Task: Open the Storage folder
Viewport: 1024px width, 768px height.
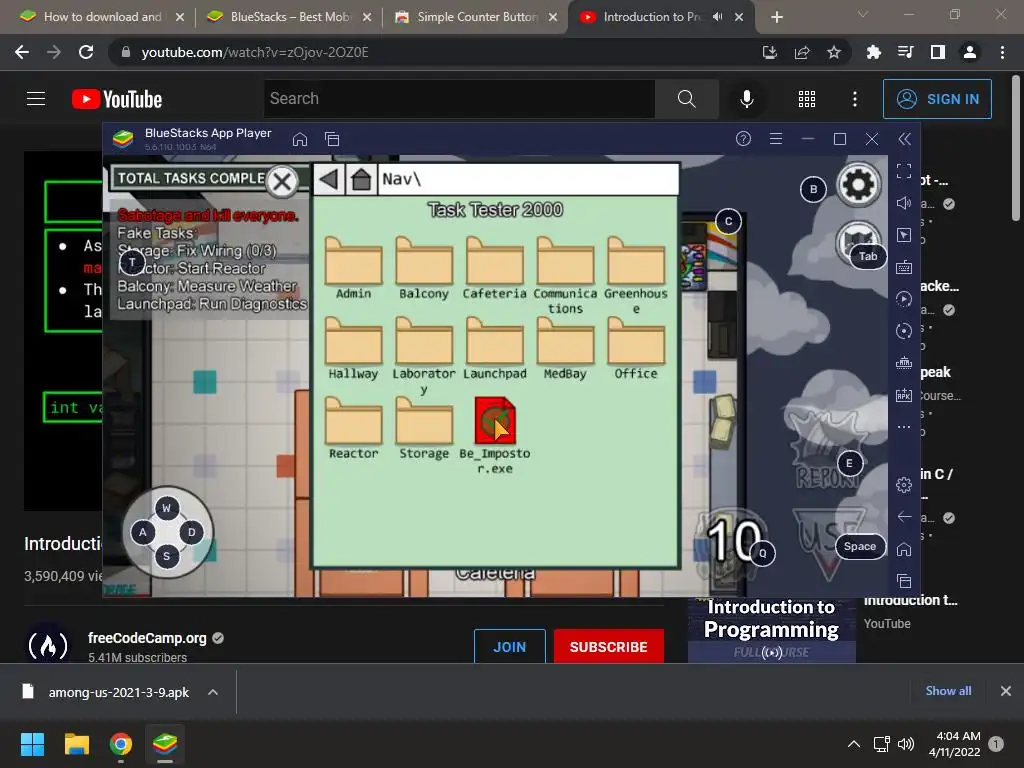Action: [424, 421]
